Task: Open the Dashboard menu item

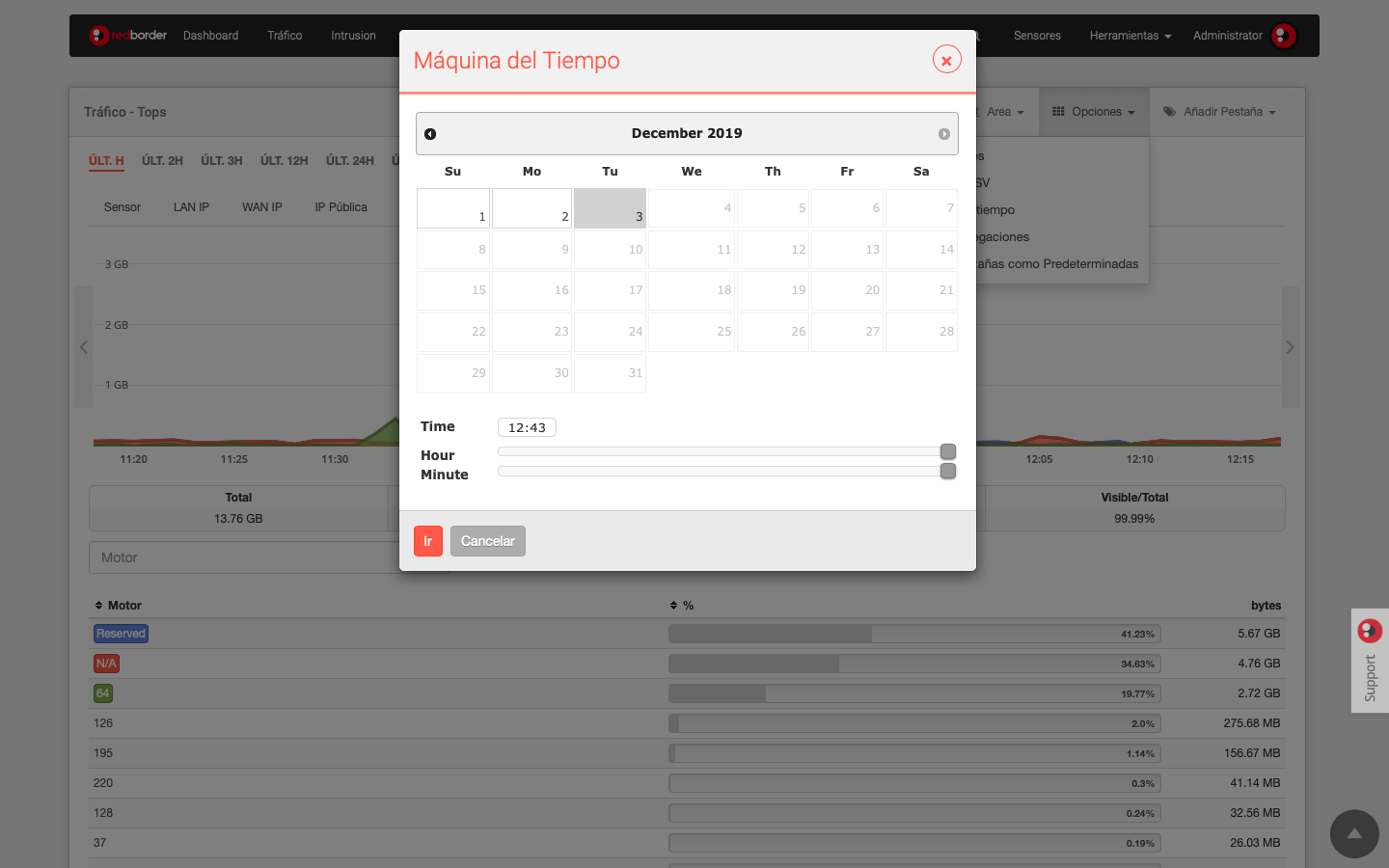Action: coord(211,36)
